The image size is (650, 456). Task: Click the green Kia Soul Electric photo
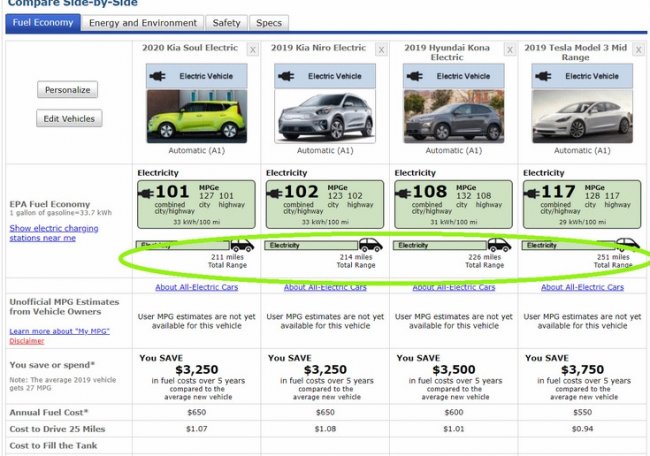point(196,116)
